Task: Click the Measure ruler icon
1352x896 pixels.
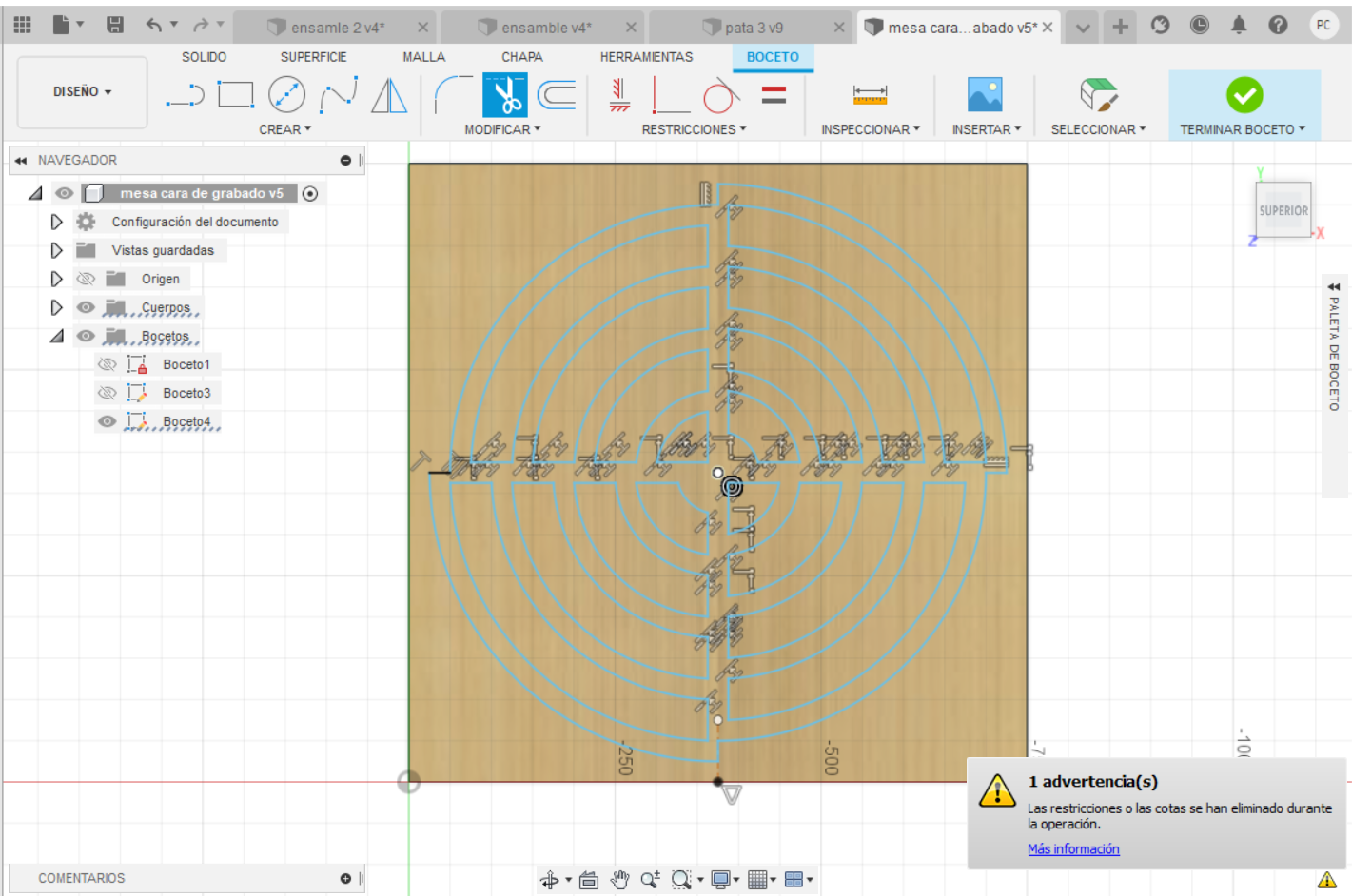Action: click(870, 95)
